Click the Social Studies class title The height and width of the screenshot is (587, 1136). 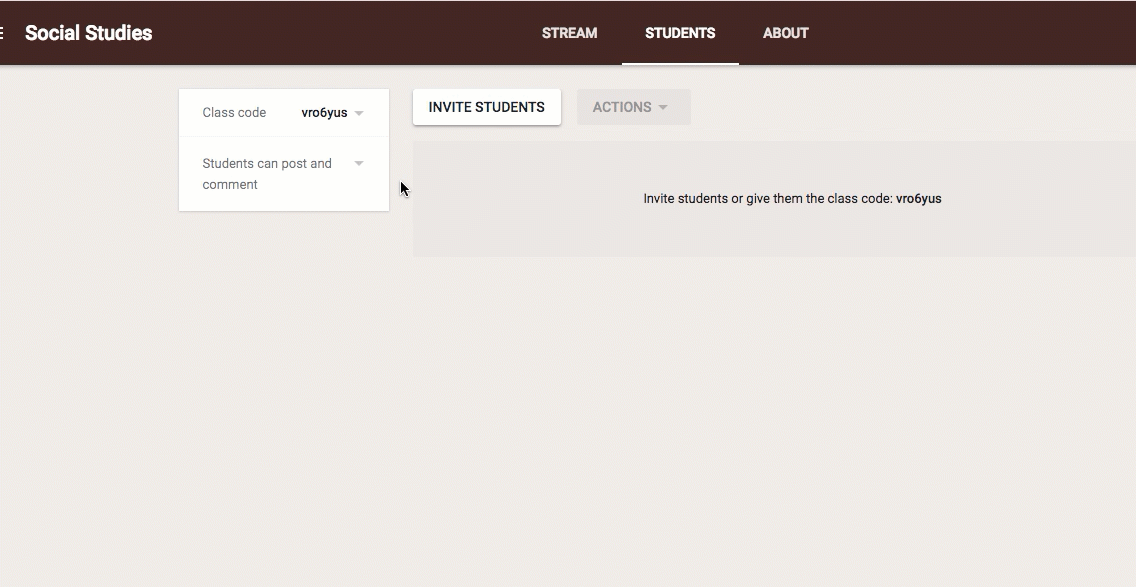(88, 33)
